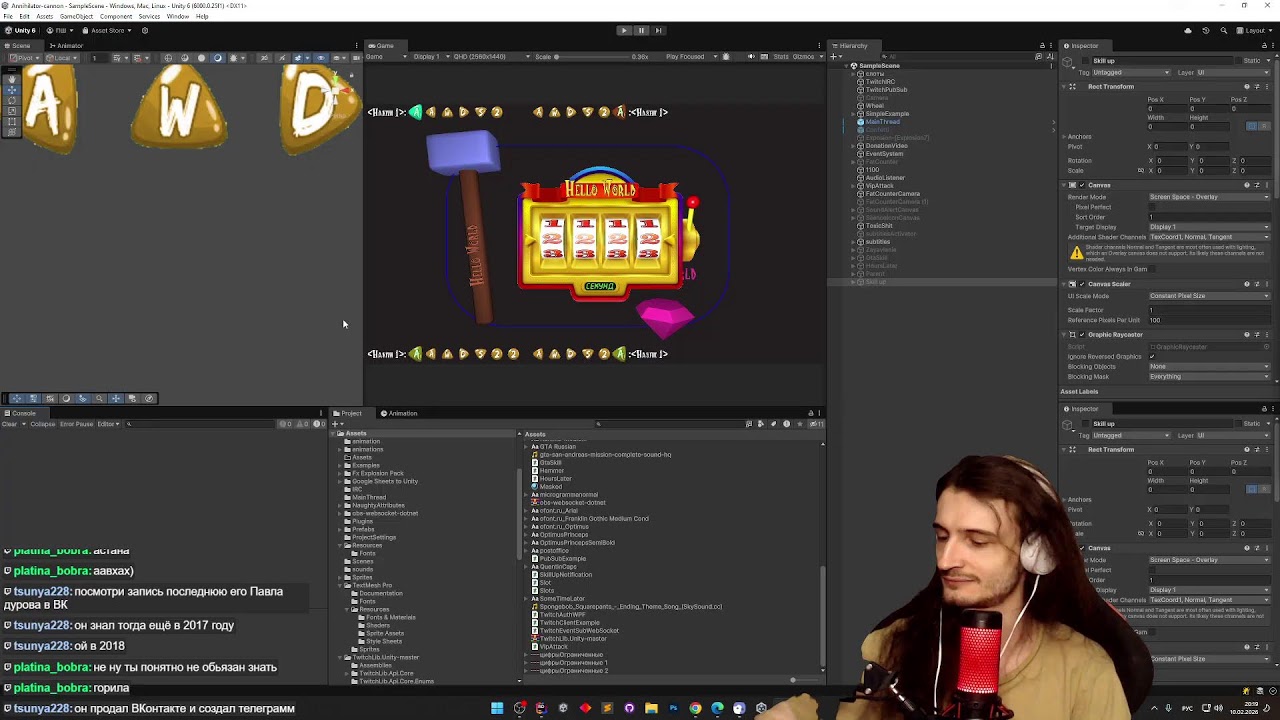The height and width of the screenshot is (720, 1280).
Task: Select the Hammer script asset
Action: pyautogui.click(x=551, y=470)
